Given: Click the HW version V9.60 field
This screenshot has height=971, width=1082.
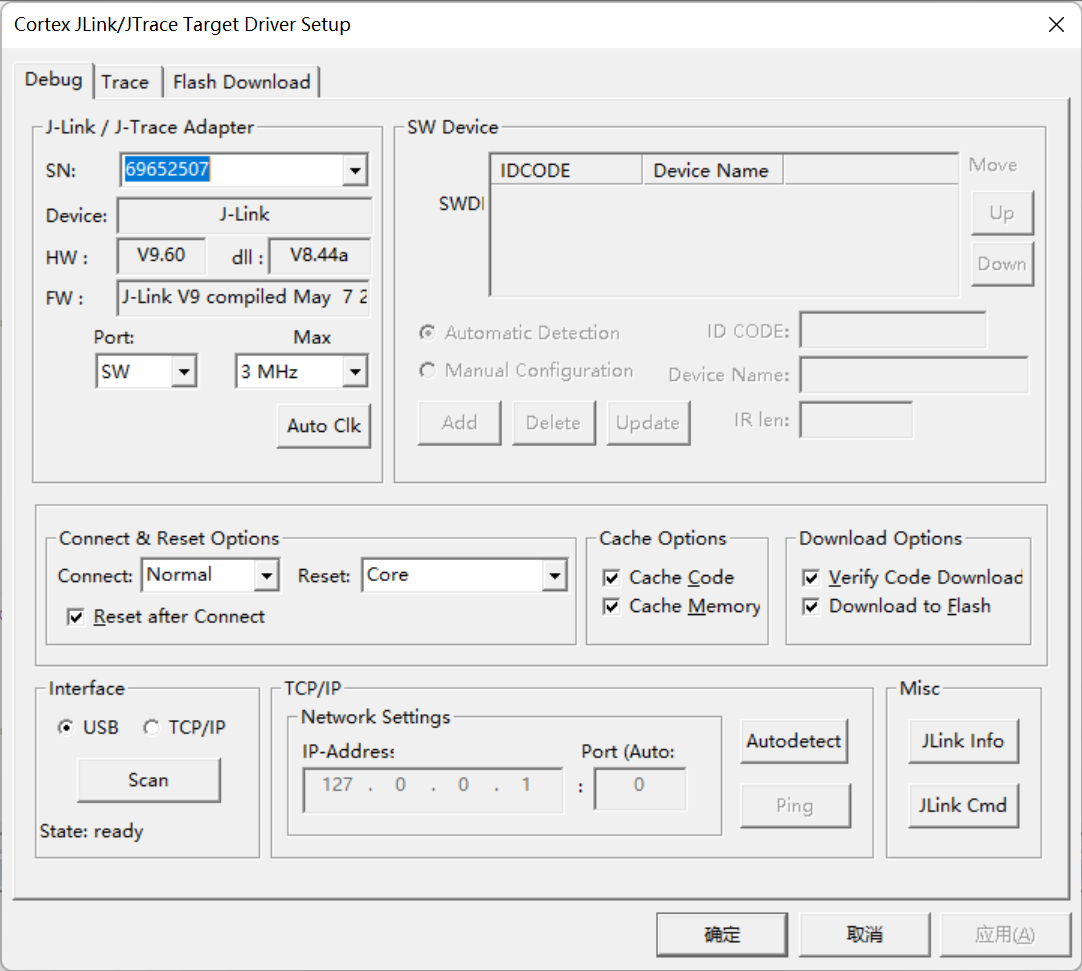Looking at the screenshot, I should 161,256.
